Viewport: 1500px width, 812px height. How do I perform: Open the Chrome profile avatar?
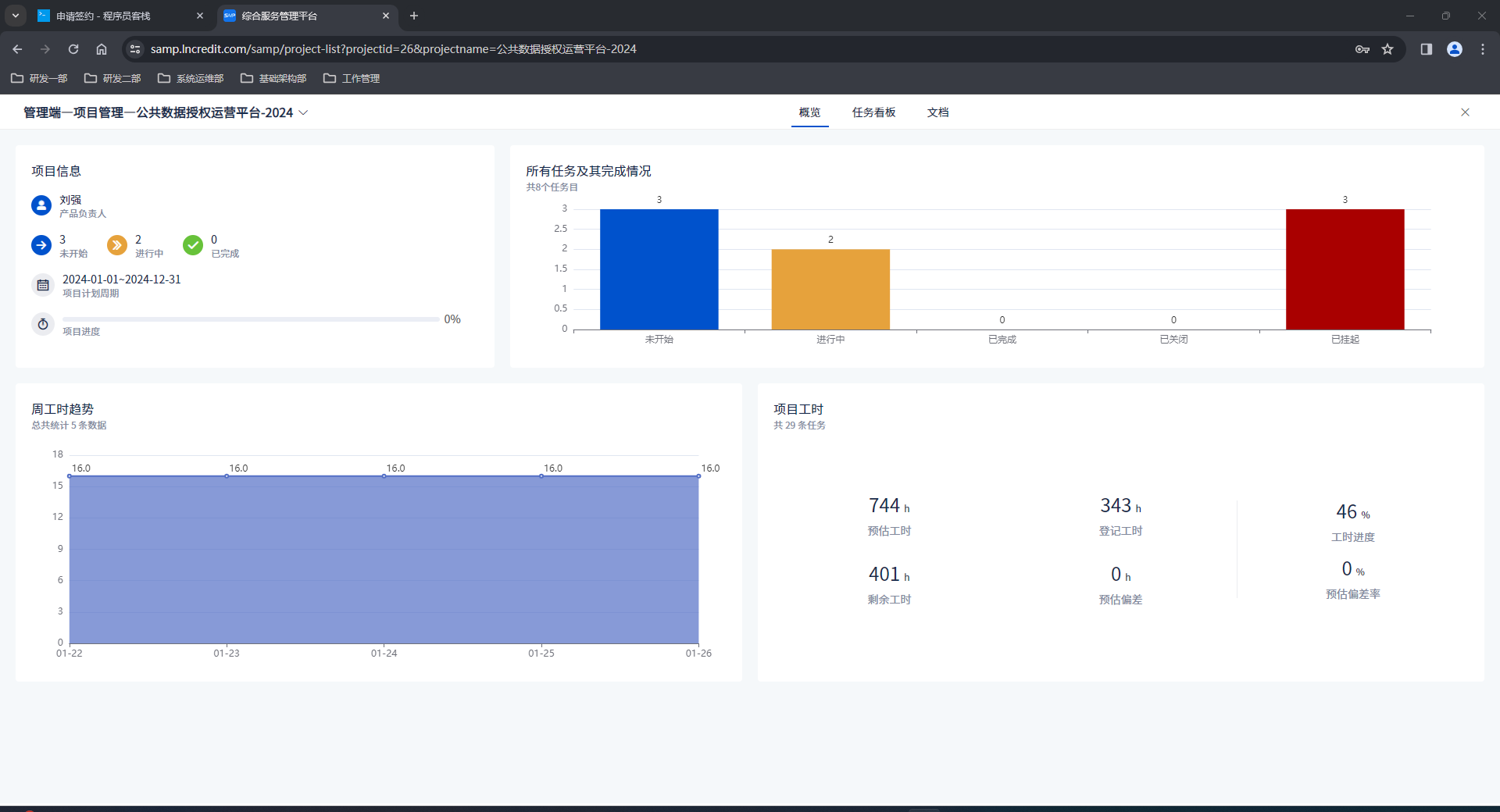tap(1455, 49)
